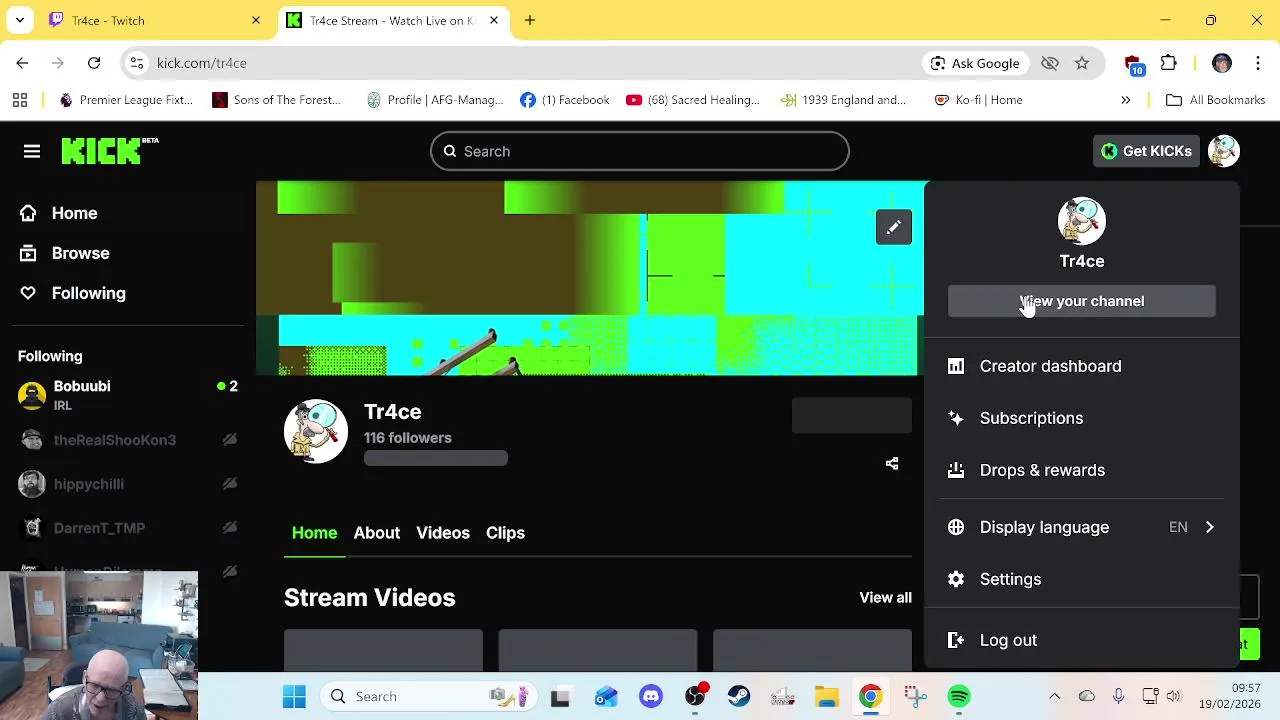Open DarrenT_TMP channel in sidebar
The image size is (1280, 720).
[128, 528]
